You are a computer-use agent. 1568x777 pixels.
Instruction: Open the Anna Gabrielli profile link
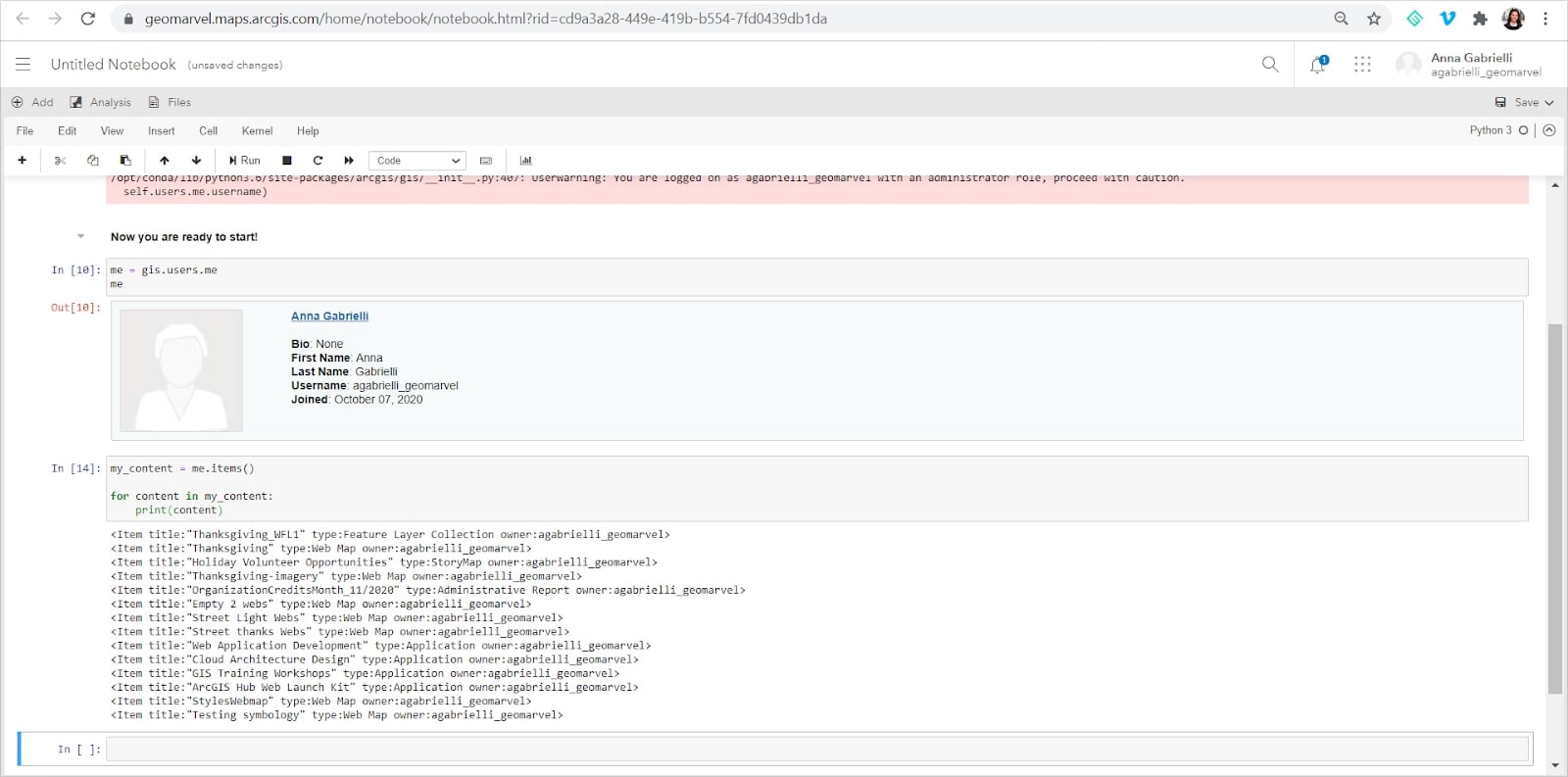[329, 316]
